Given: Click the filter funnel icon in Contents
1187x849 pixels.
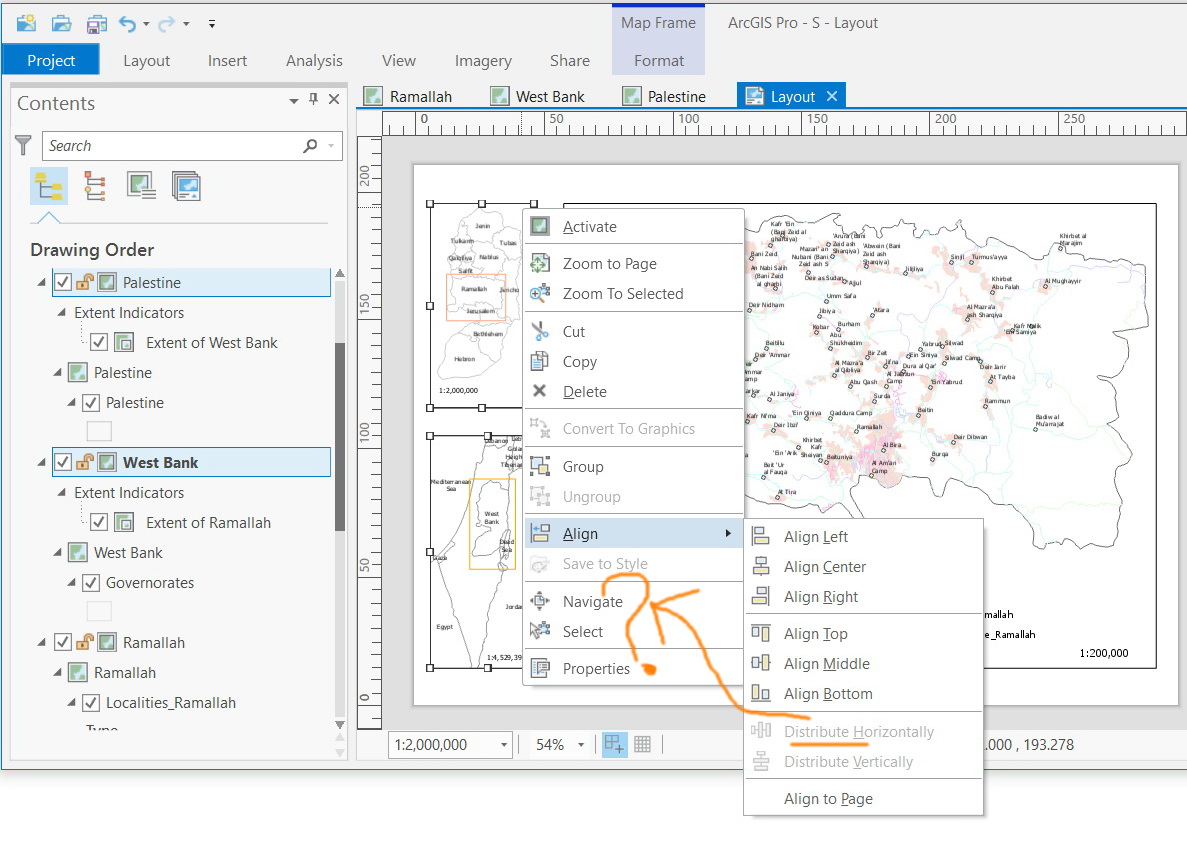Looking at the screenshot, I should coord(23,146).
